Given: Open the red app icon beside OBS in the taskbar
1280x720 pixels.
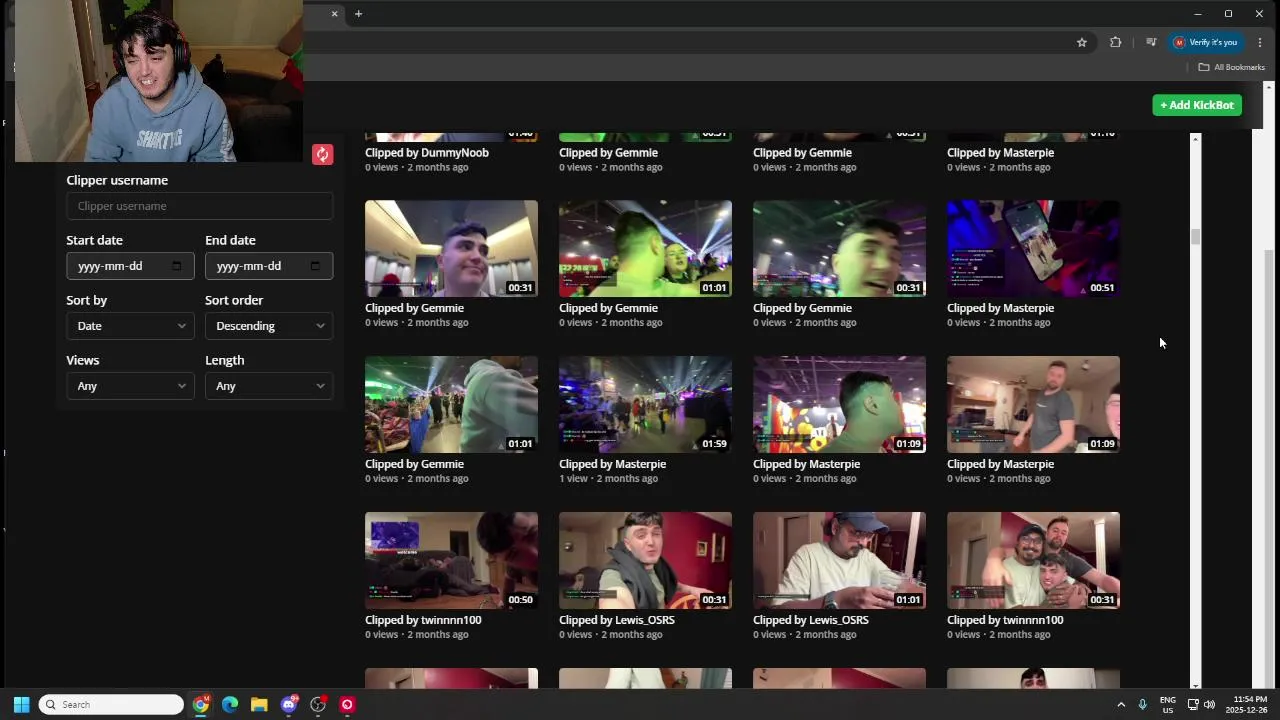Looking at the screenshot, I should click(347, 704).
